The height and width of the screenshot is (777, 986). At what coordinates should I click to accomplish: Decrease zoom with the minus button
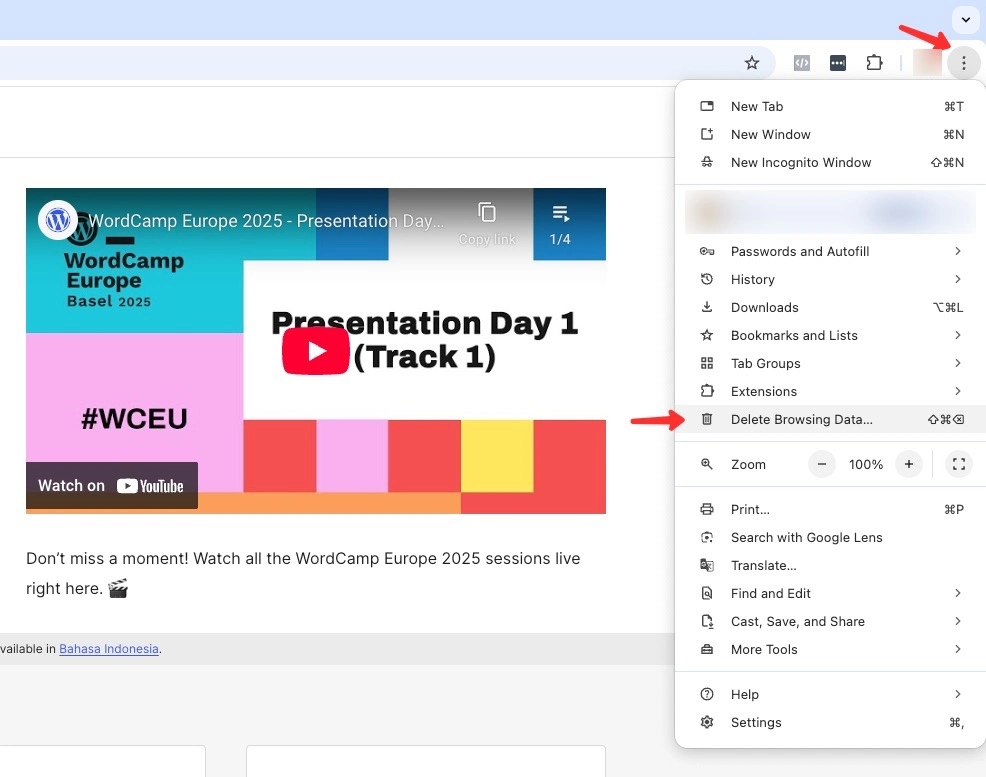pyautogui.click(x=821, y=464)
